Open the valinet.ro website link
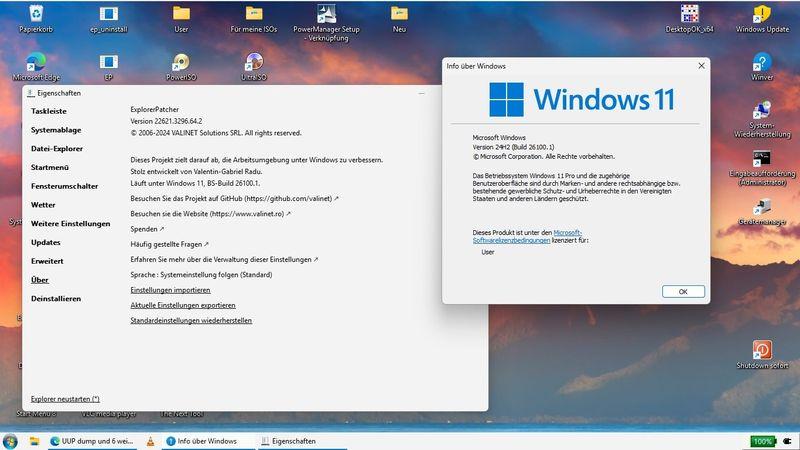Image resolution: width=800 pixels, height=450 pixels. [210, 214]
